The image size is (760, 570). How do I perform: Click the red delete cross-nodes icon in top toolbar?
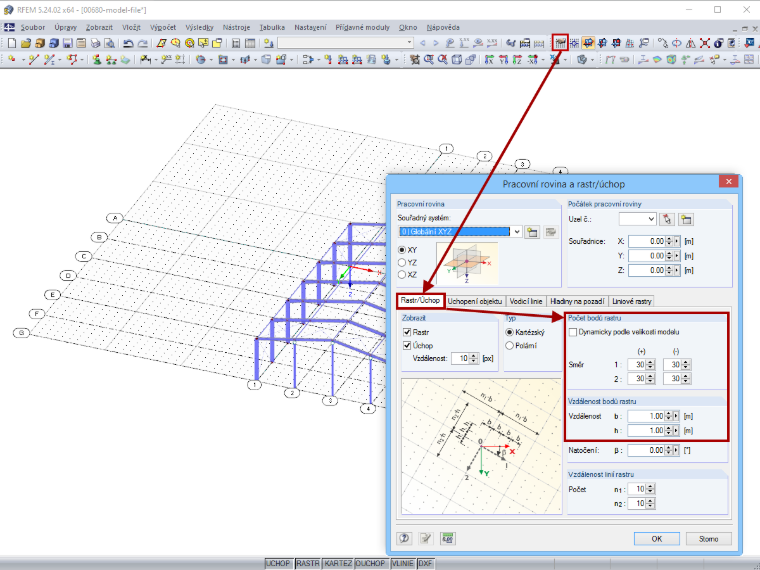[705, 43]
